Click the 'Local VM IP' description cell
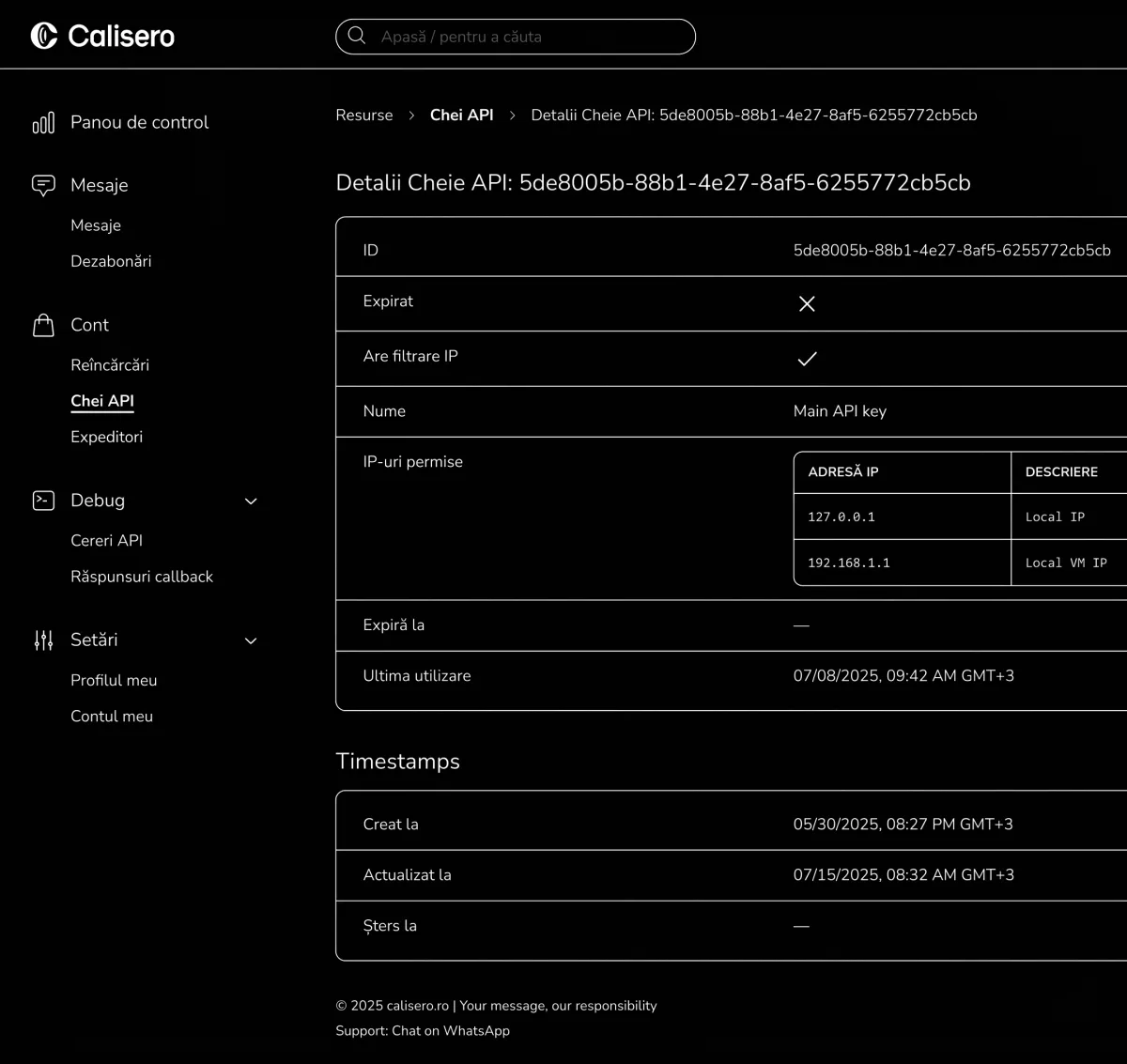 [1066, 563]
